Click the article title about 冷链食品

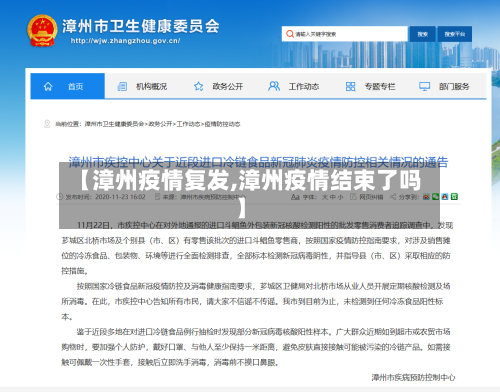(258, 162)
